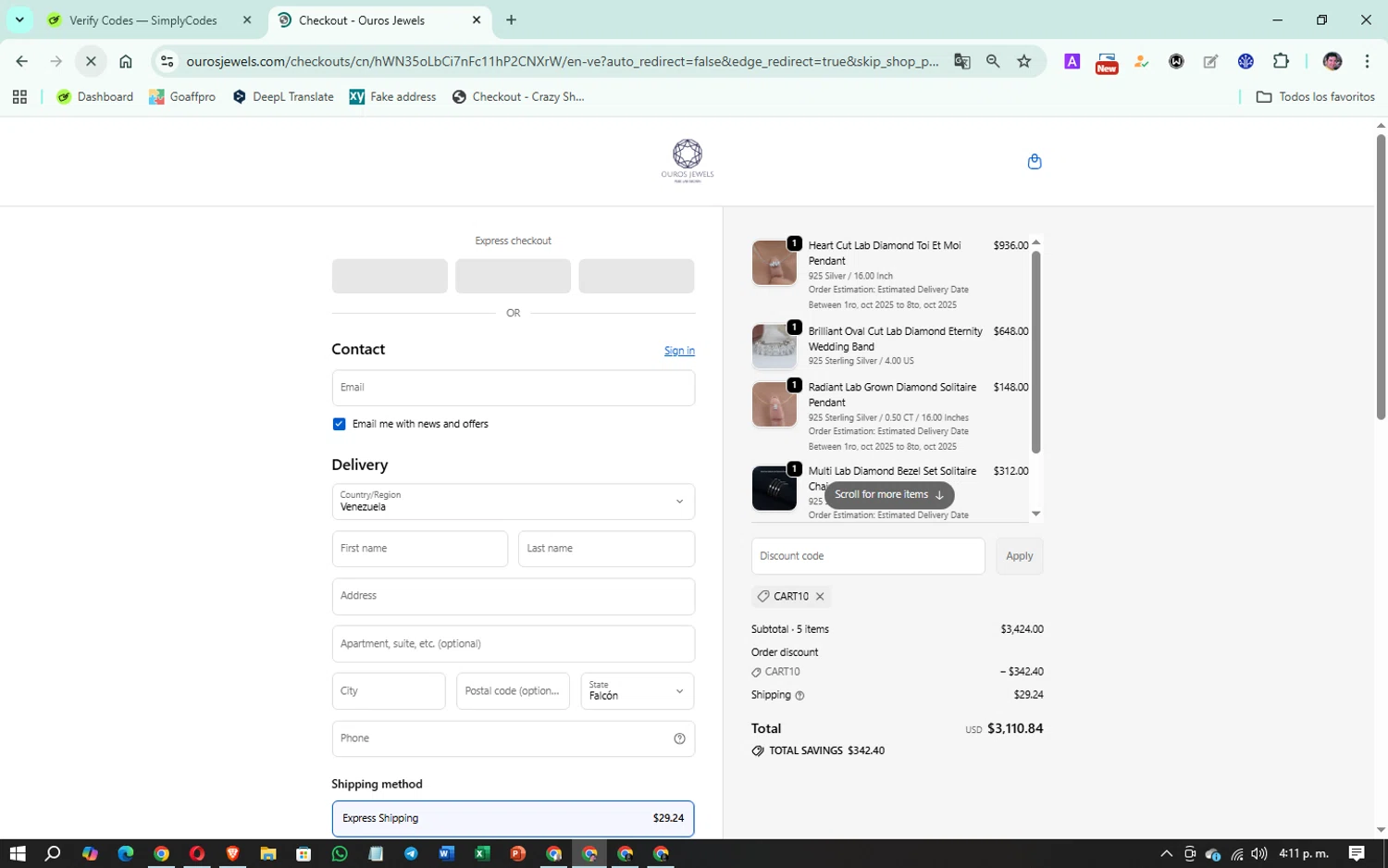Open the pencil note extension icon
The height and width of the screenshot is (868, 1388).
click(1210, 61)
